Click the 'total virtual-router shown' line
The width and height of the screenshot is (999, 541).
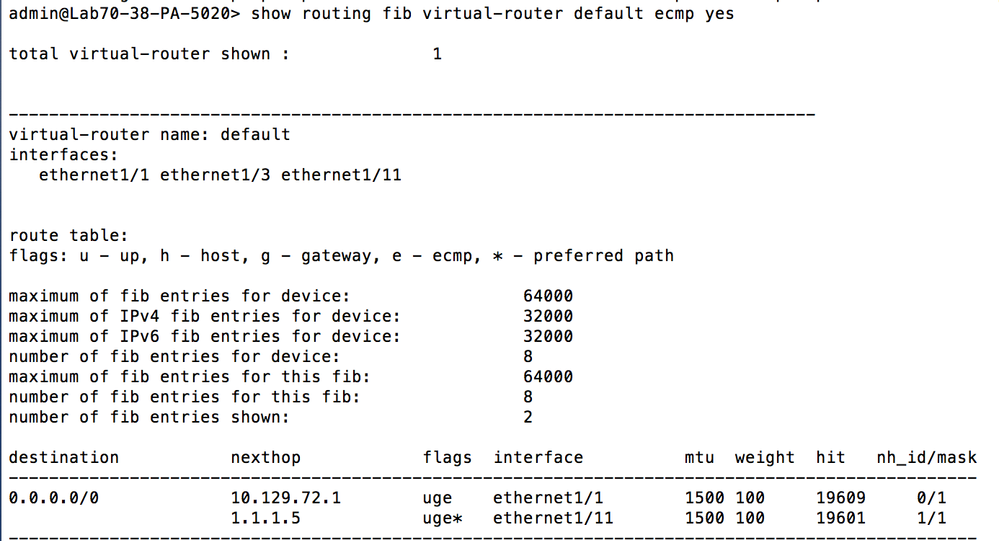pos(149,54)
